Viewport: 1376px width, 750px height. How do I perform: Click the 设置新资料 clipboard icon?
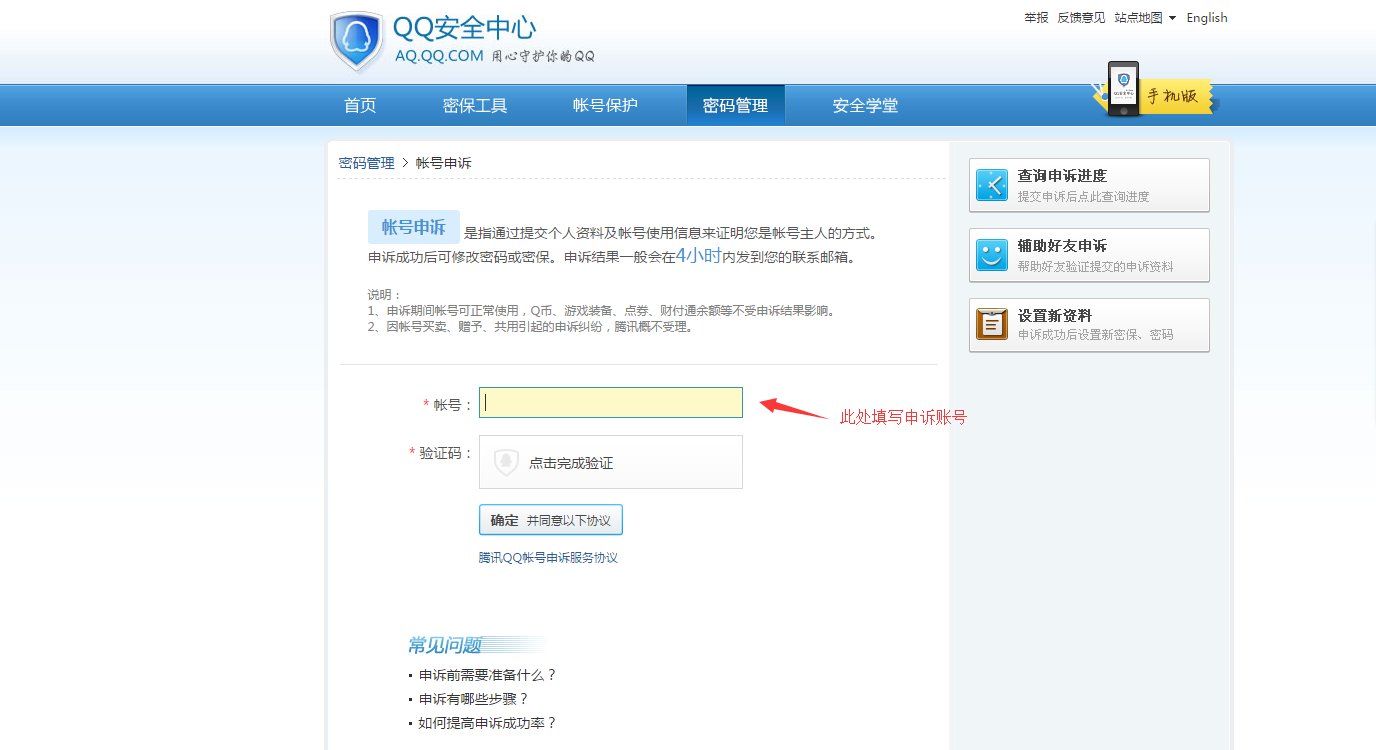coord(992,324)
